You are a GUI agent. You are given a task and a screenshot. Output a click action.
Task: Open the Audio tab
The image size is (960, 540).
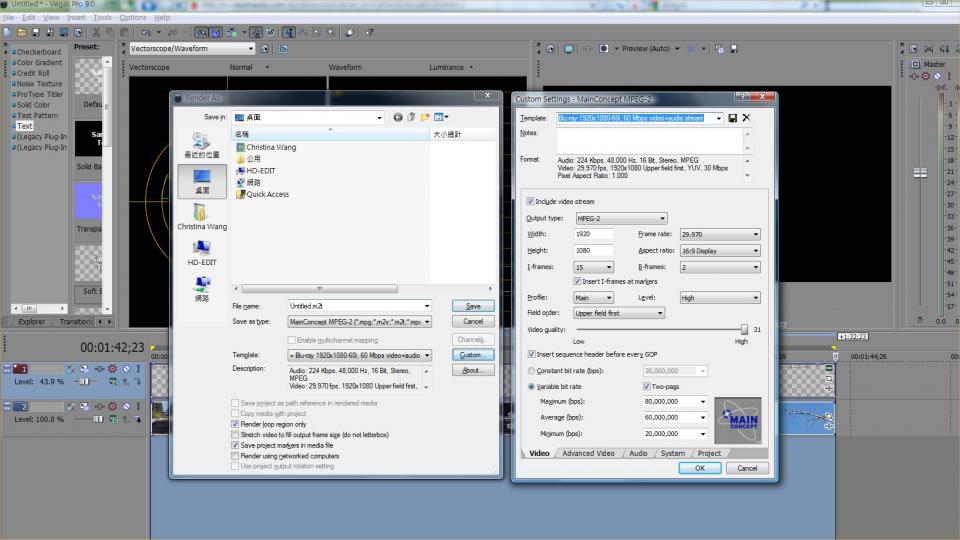[x=638, y=454]
